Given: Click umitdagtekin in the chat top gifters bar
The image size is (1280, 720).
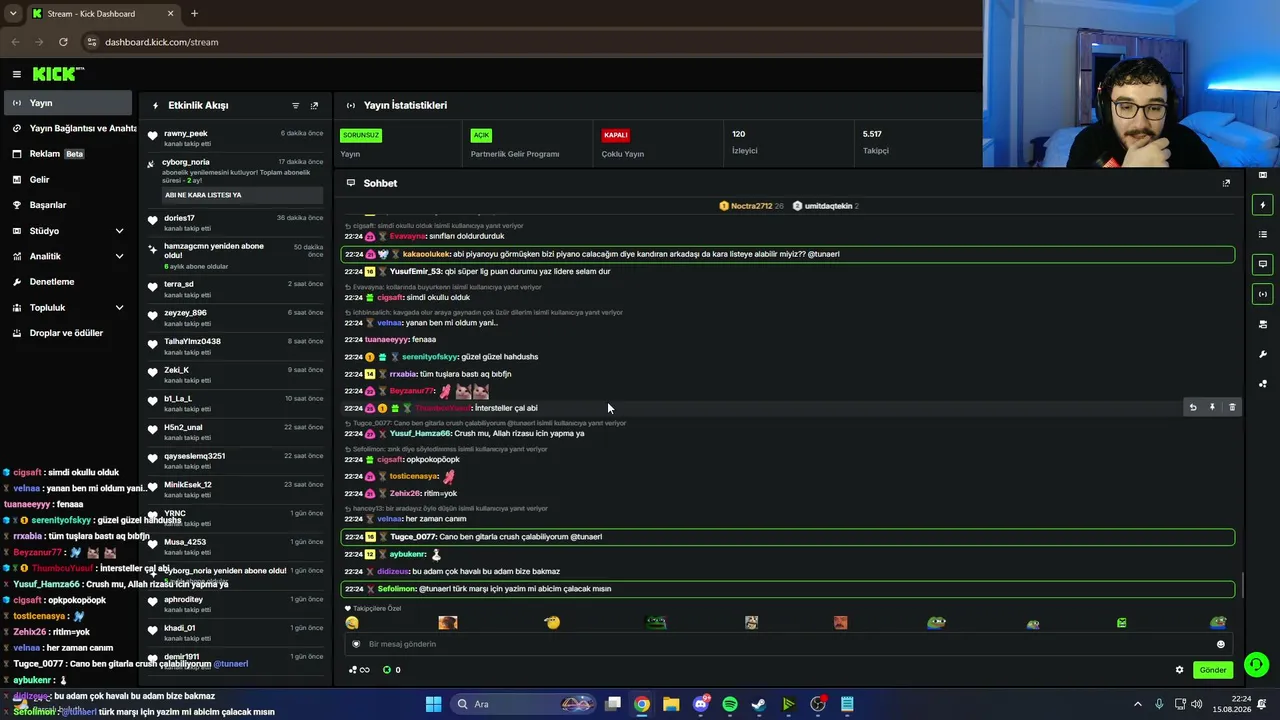Looking at the screenshot, I should pos(828,206).
